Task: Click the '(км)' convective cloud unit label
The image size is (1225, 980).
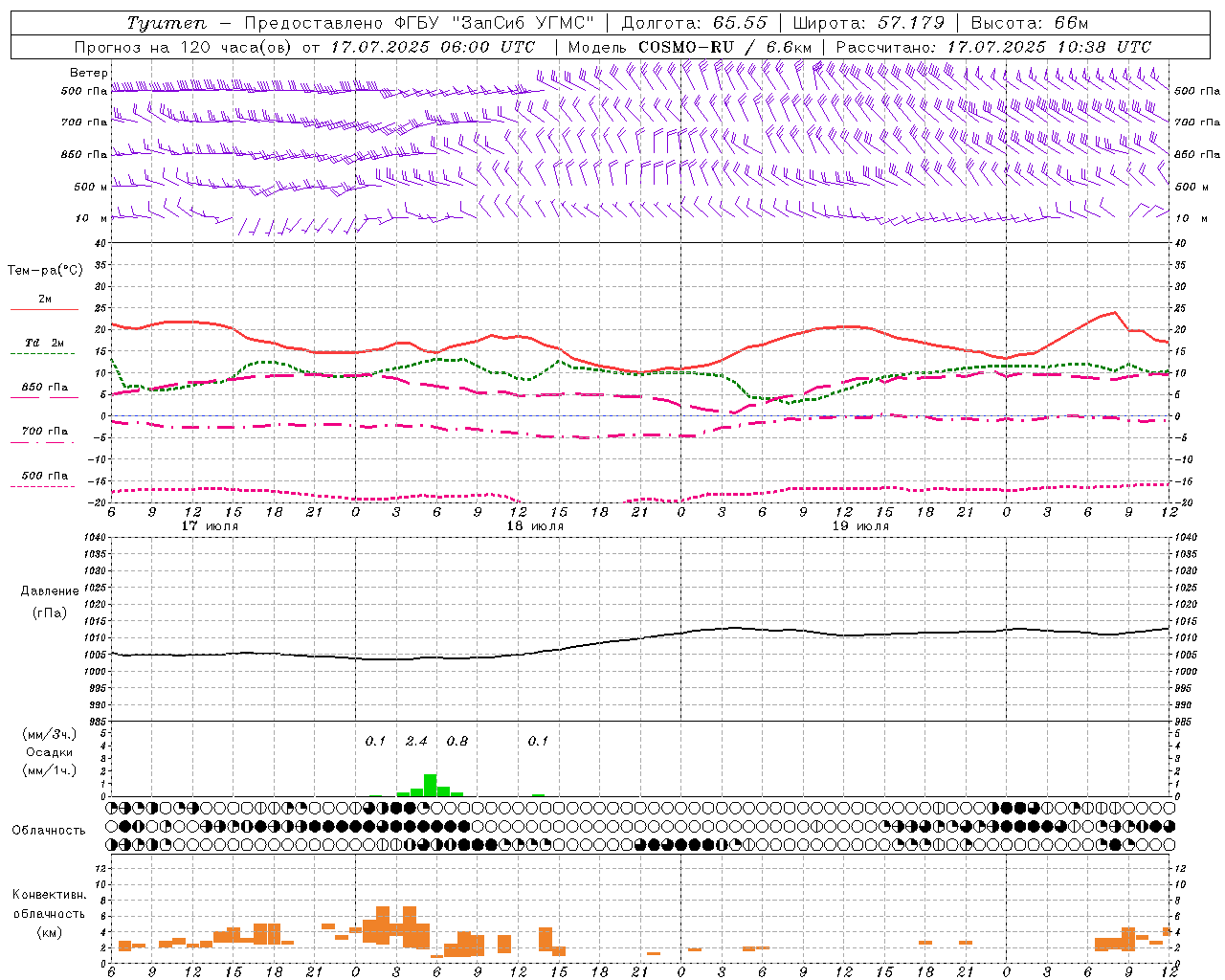Action: click(x=50, y=932)
